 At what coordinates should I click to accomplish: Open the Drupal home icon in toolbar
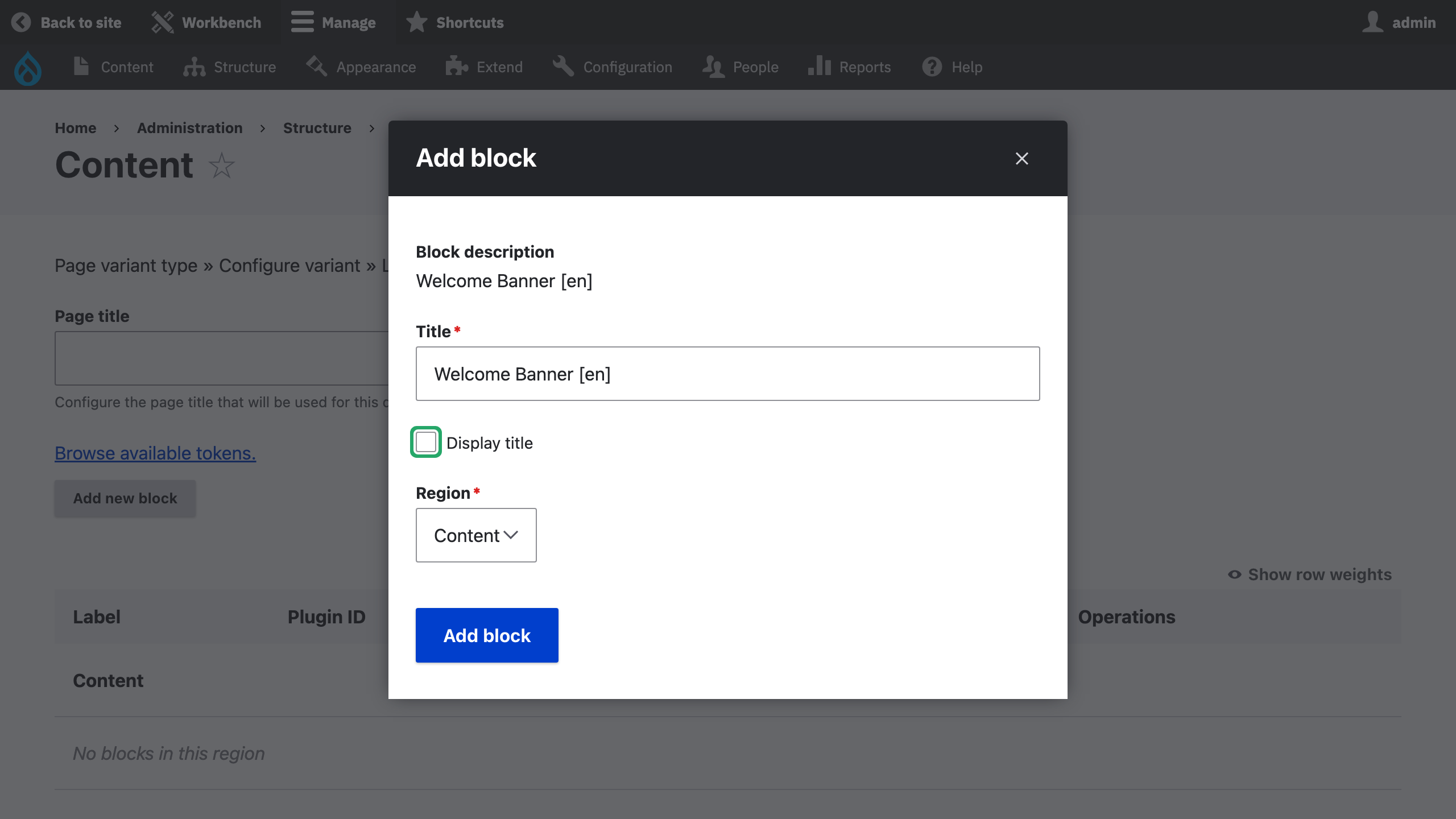(x=27, y=67)
